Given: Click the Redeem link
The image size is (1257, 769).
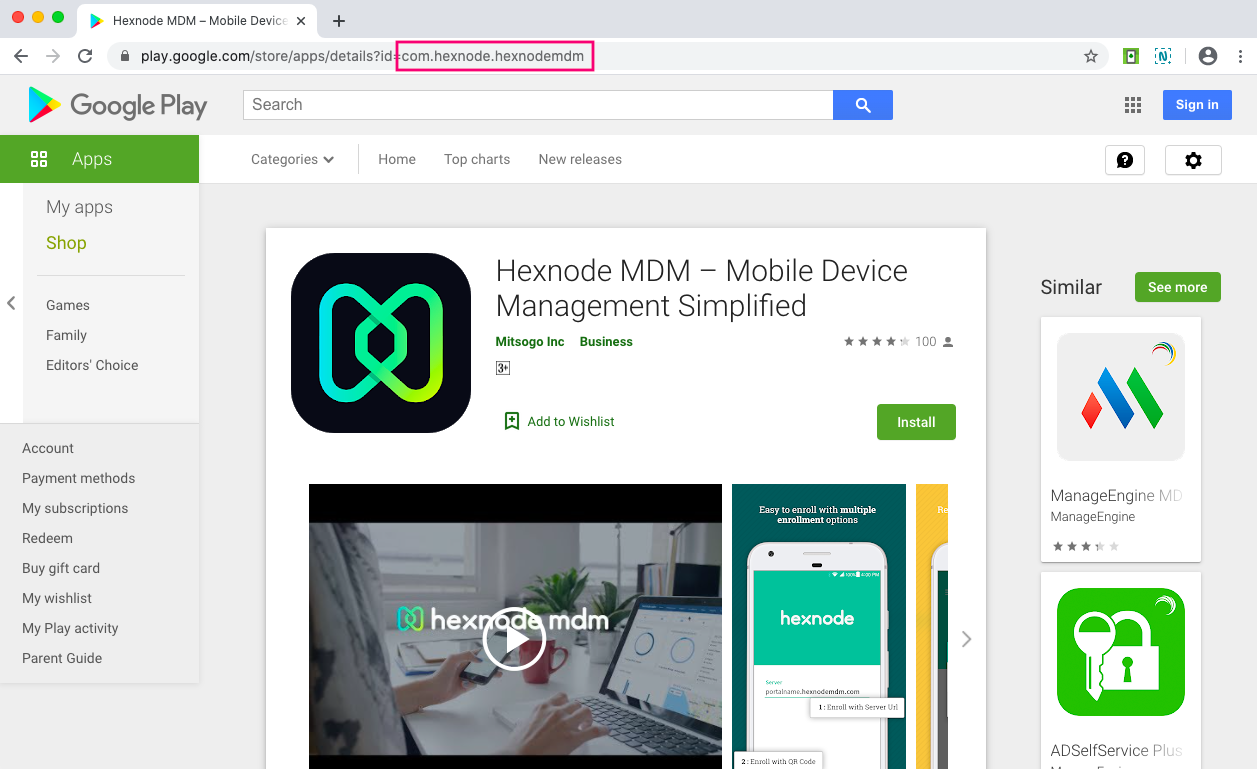Looking at the screenshot, I should coord(47,538).
